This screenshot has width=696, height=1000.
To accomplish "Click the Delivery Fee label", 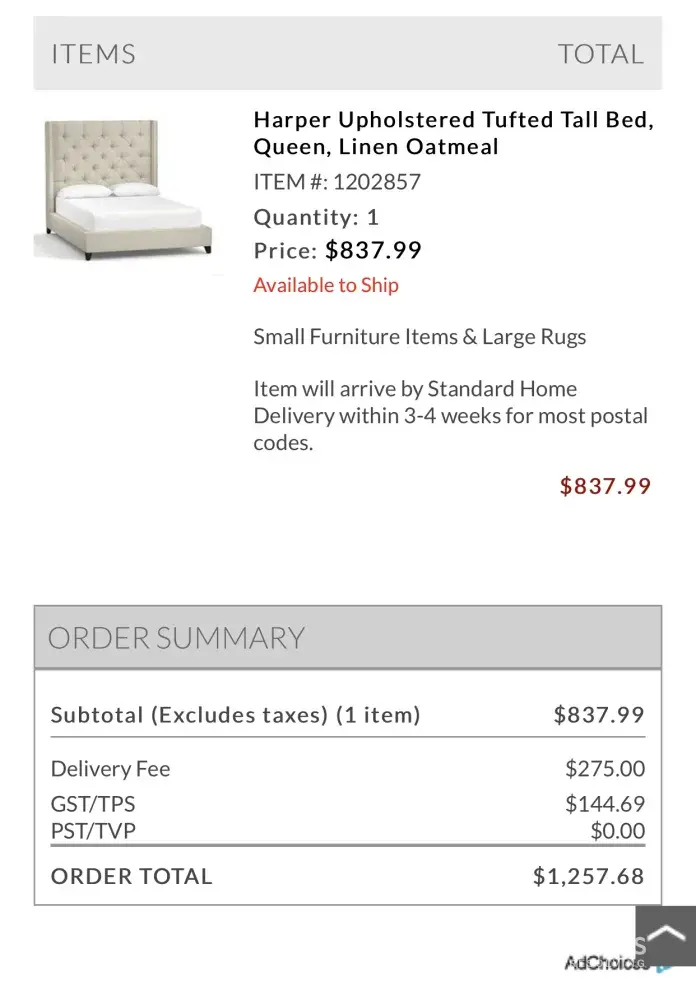I will 111,769.
